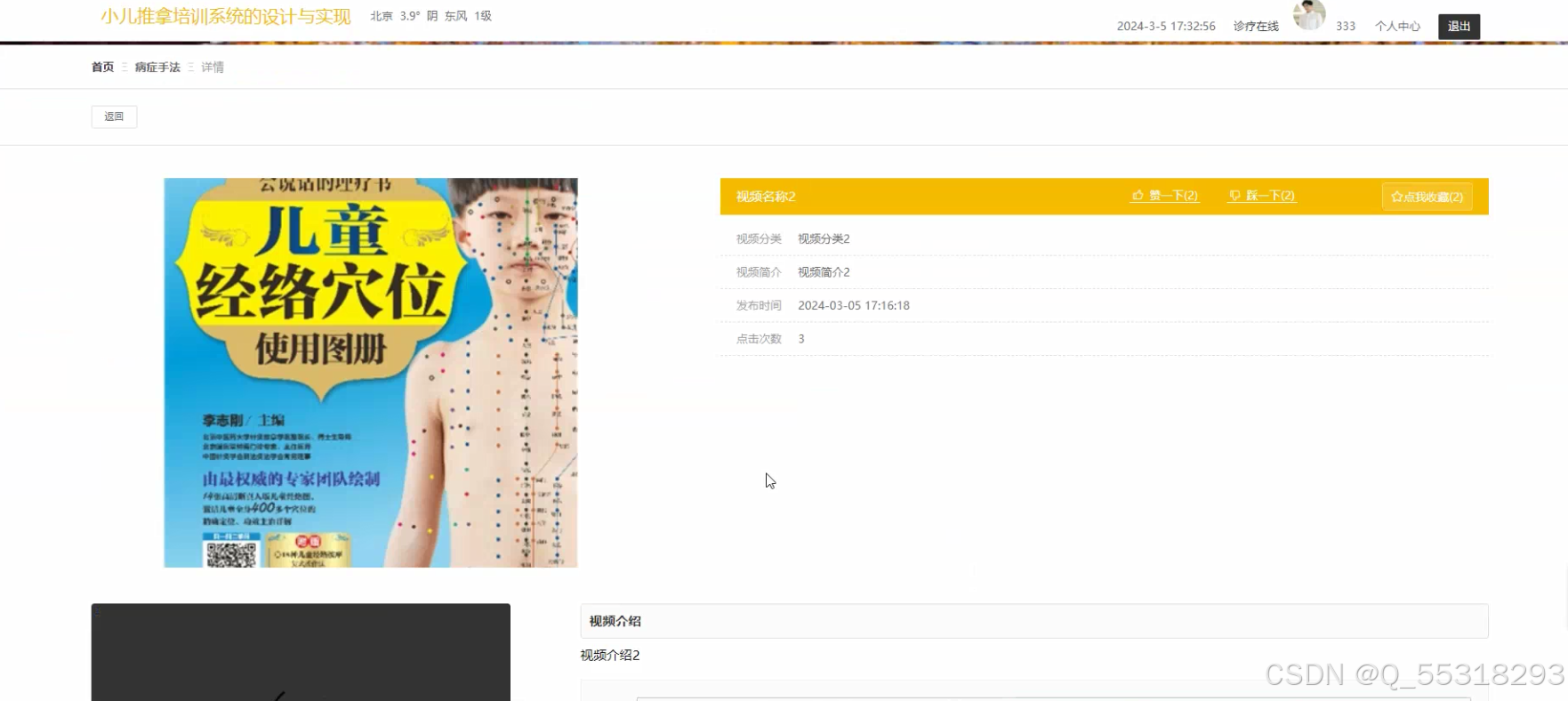Image resolution: width=1568 pixels, height=701 pixels.
Task: Click the user avatar picture in the header
Action: [x=1309, y=14]
